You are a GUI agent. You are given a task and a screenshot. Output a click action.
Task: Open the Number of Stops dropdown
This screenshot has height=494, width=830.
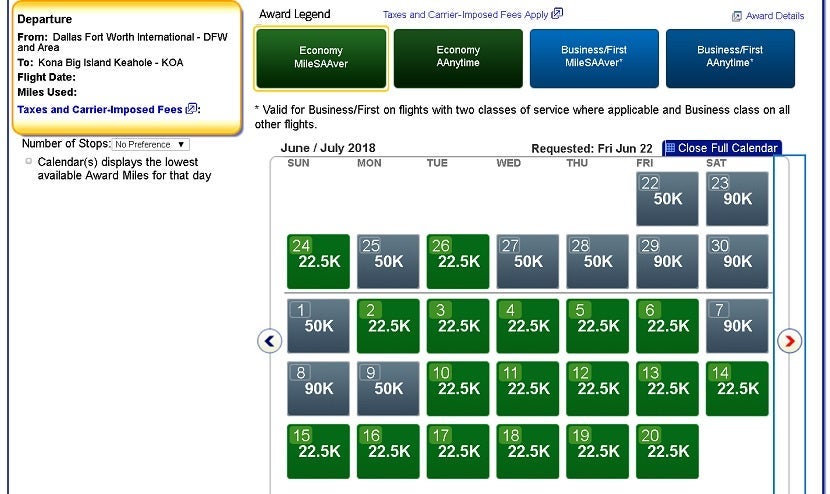[150, 145]
